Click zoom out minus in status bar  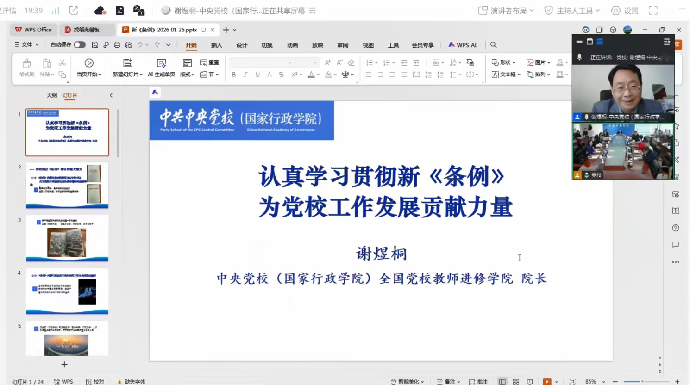pos(615,381)
